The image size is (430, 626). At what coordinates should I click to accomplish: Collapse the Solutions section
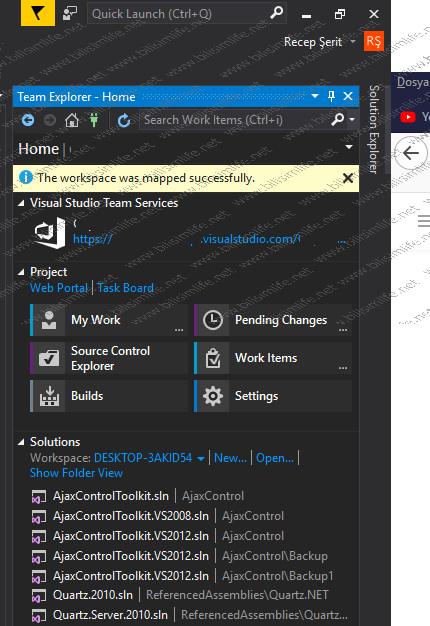[21, 442]
